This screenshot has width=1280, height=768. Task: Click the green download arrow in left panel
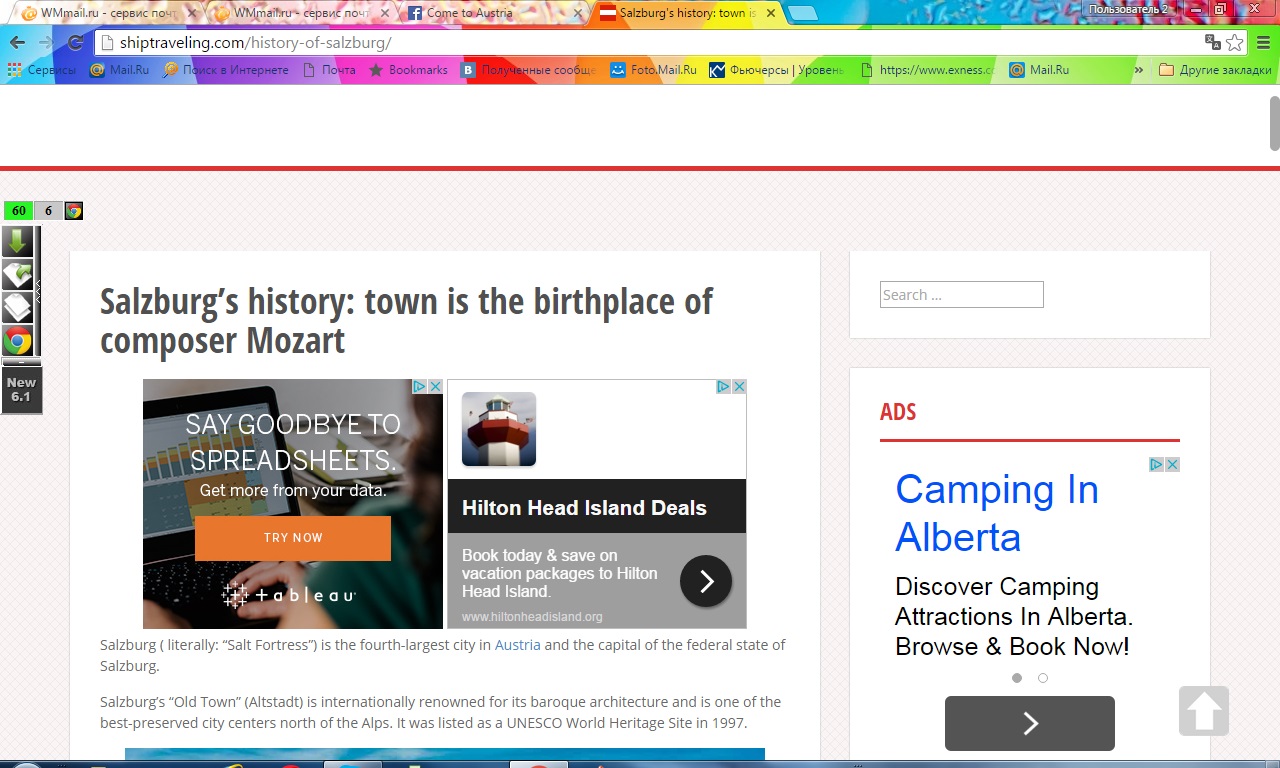pyautogui.click(x=17, y=241)
